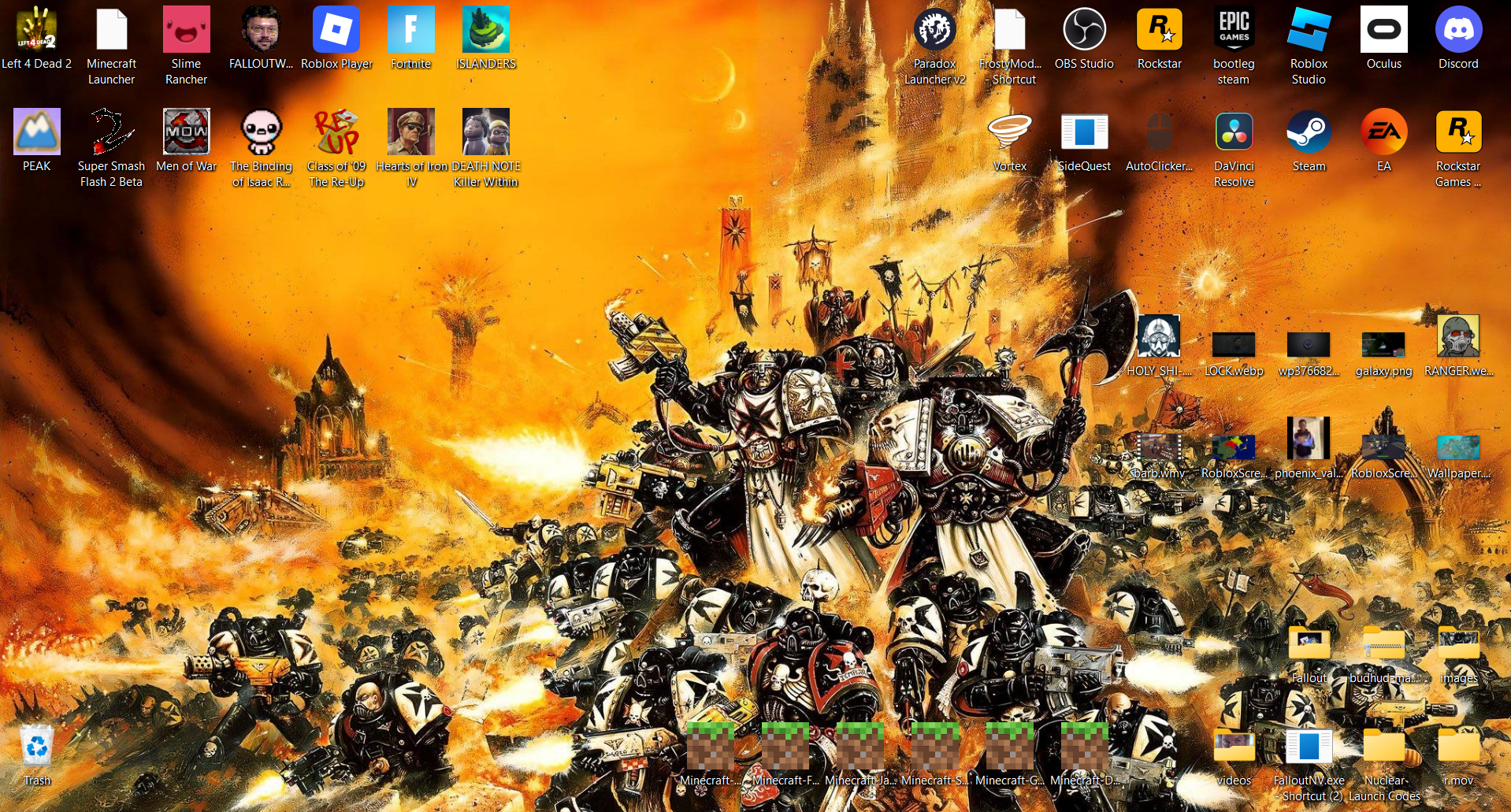Open the Fallout folder
The image size is (1511, 812).
click(x=1309, y=643)
